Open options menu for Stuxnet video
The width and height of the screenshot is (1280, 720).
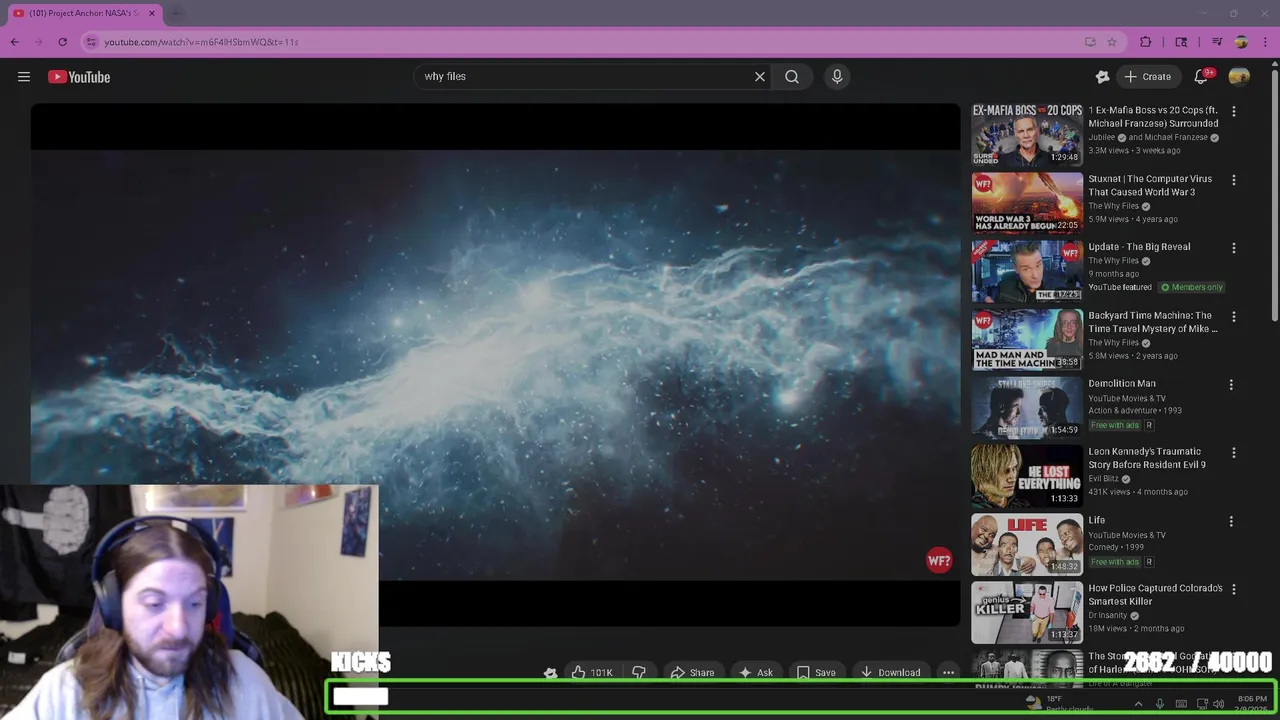[1234, 180]
